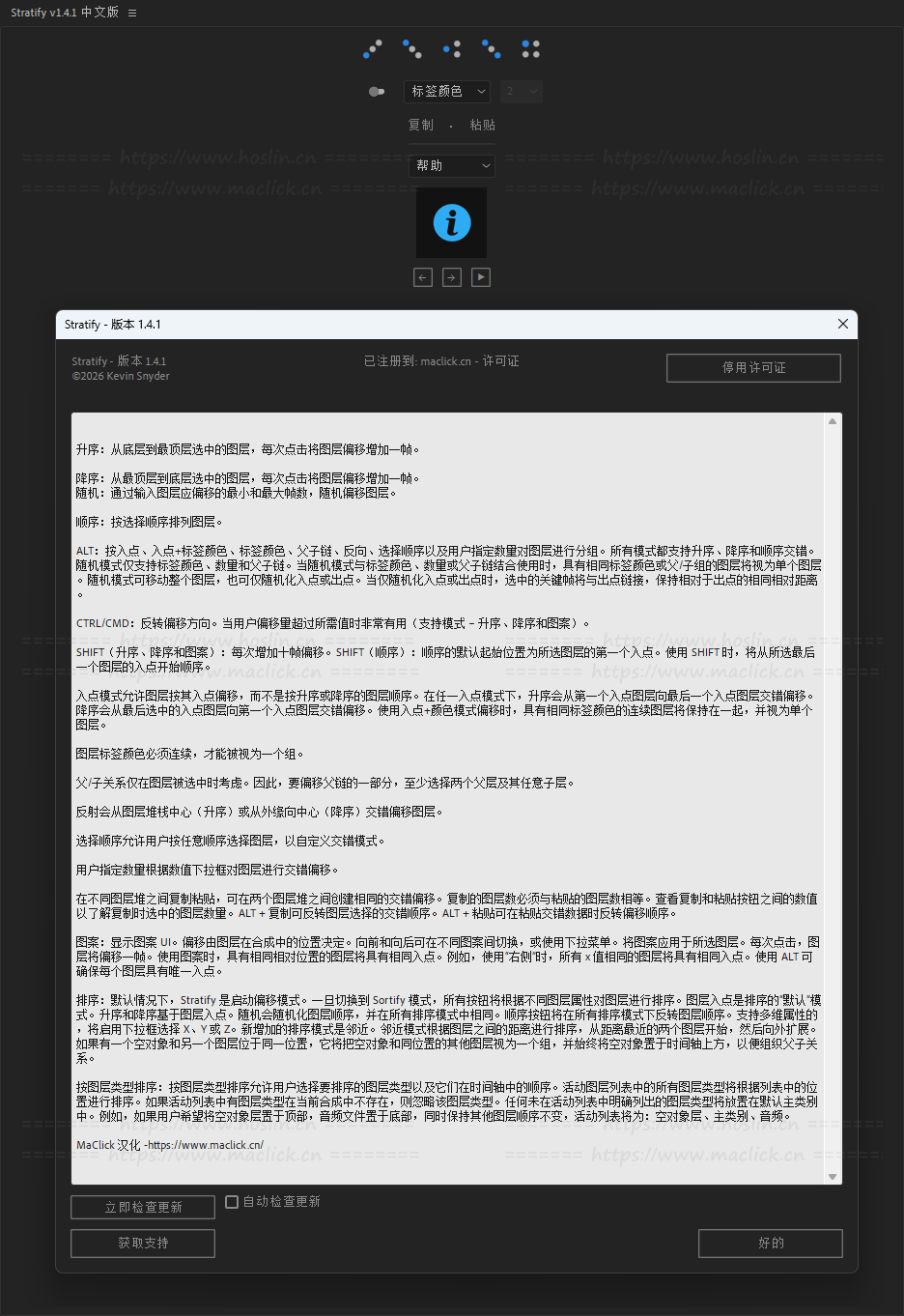Screen dimensions: 904x1316
Task: Click the left arrow previous pattern button
Action: pyautogui.click(x=423, y=277)
